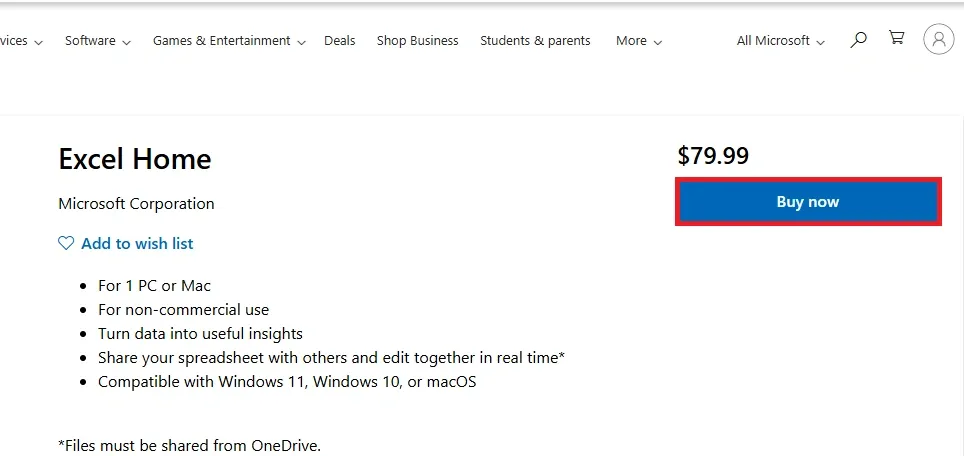Screen dimensions: 964x456
Task: Open the search magnifier icon
Action: (858, 40)
